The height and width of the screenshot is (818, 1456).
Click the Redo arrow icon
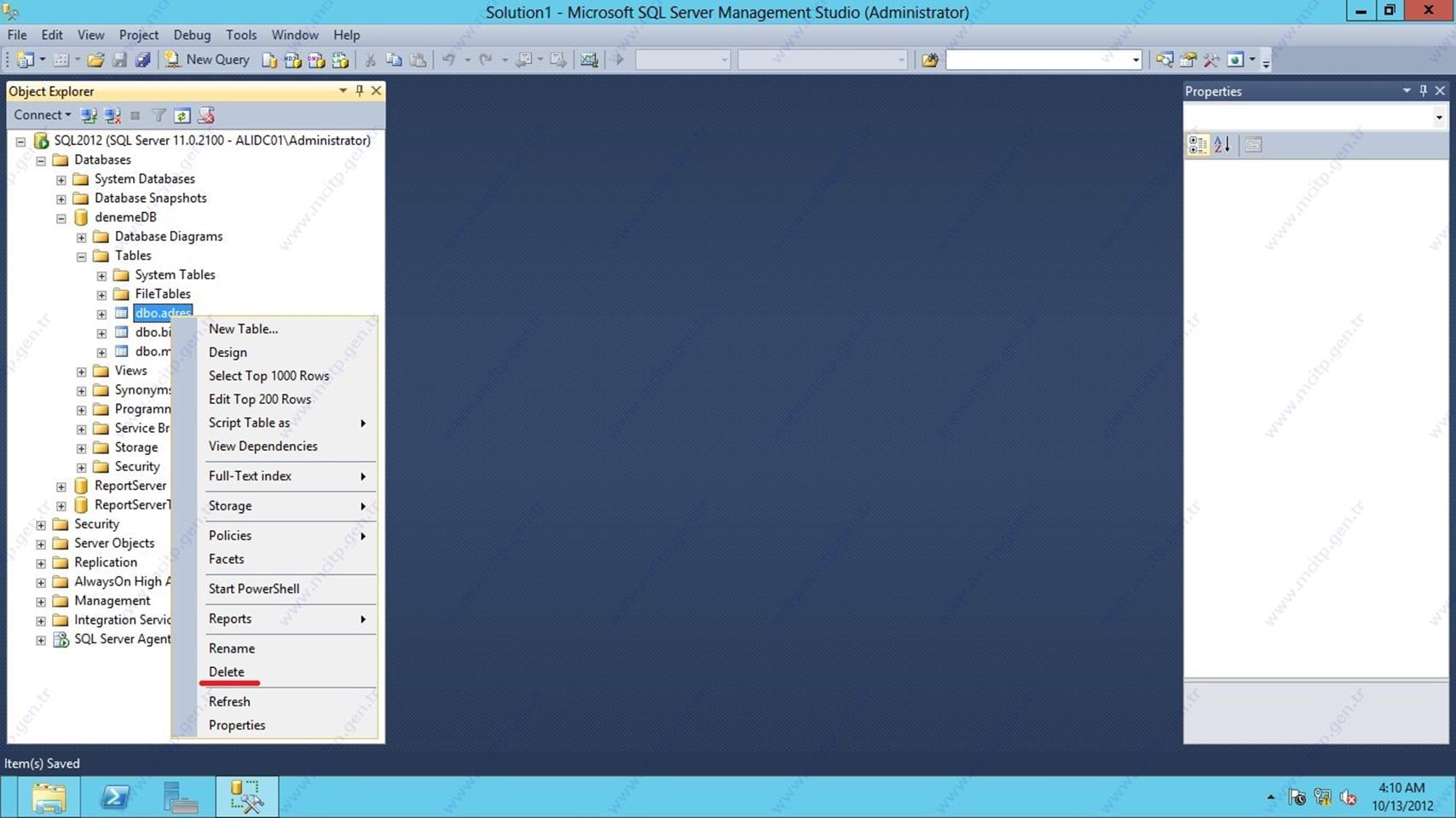click(x=485, y=60)
